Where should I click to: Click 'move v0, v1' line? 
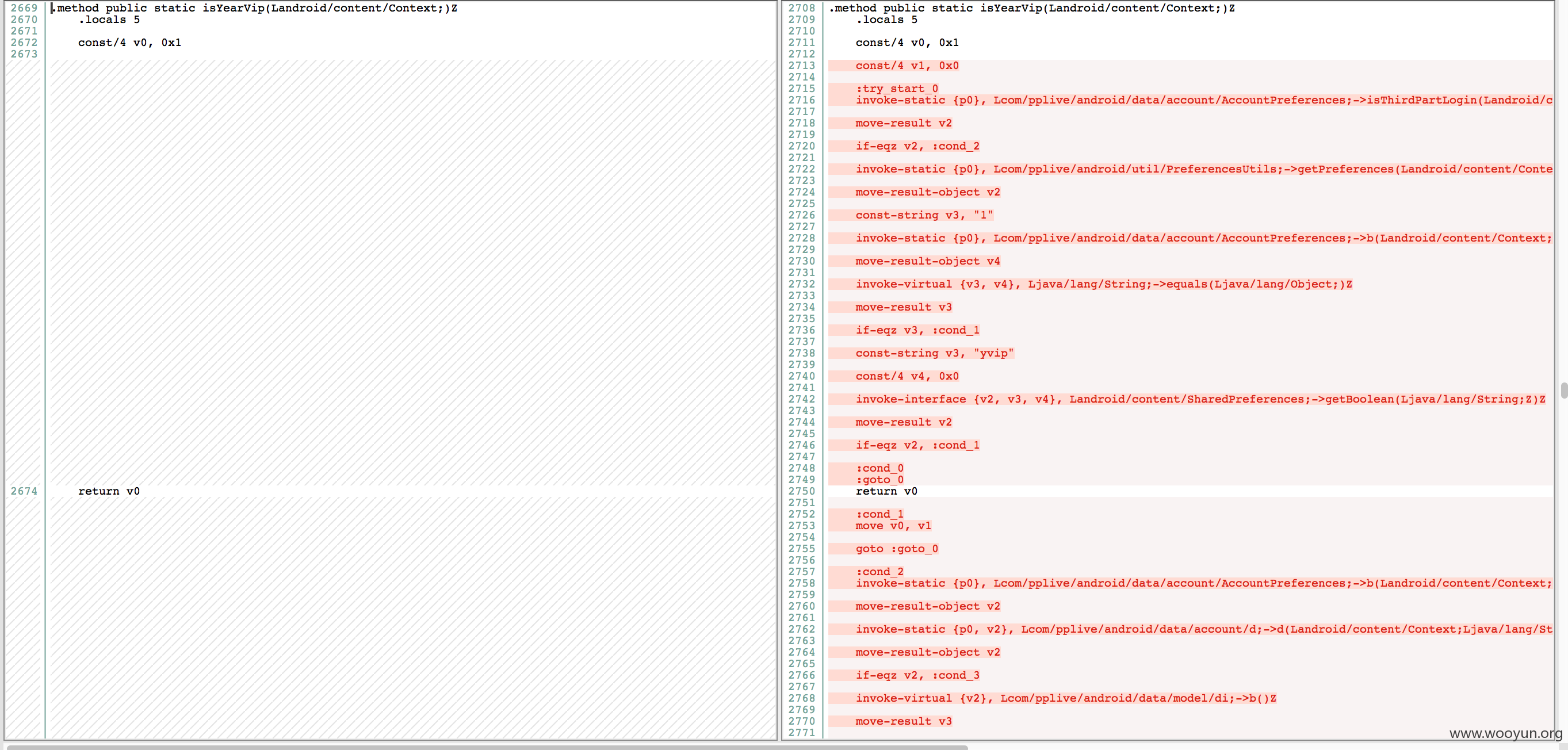pos(893,527)
